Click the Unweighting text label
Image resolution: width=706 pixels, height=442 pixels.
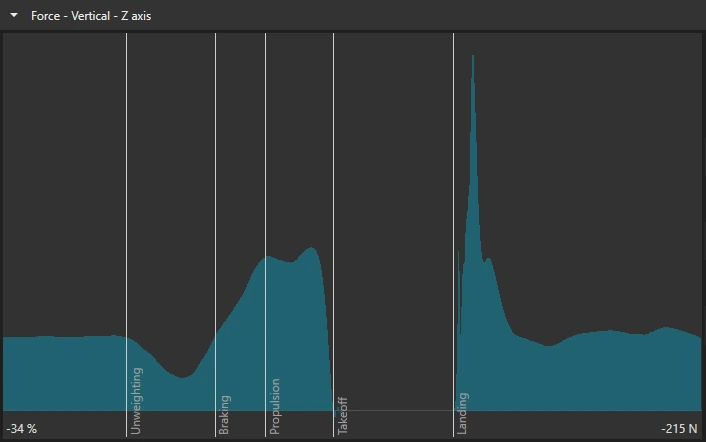(136, 401)
